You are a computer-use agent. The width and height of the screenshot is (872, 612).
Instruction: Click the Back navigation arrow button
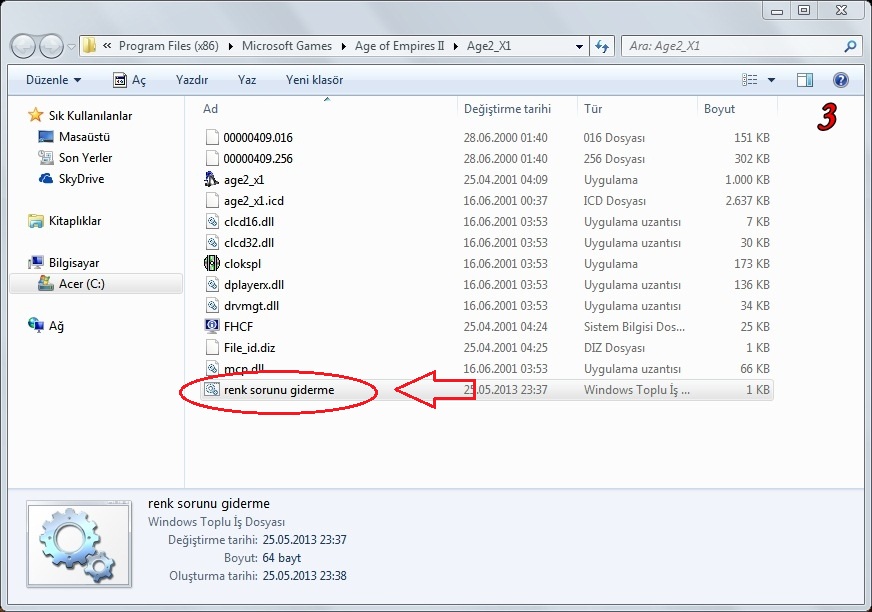[x=23, y=46]
